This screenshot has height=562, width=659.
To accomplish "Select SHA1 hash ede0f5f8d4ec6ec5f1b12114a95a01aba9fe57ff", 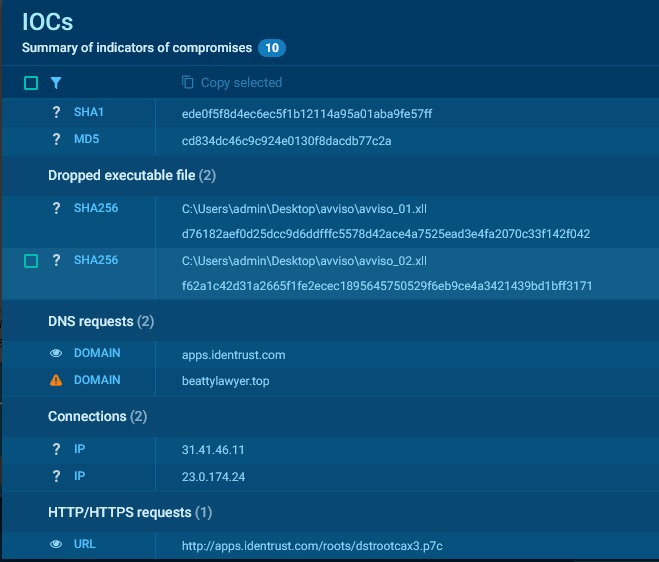I will [x=307, y=114].
